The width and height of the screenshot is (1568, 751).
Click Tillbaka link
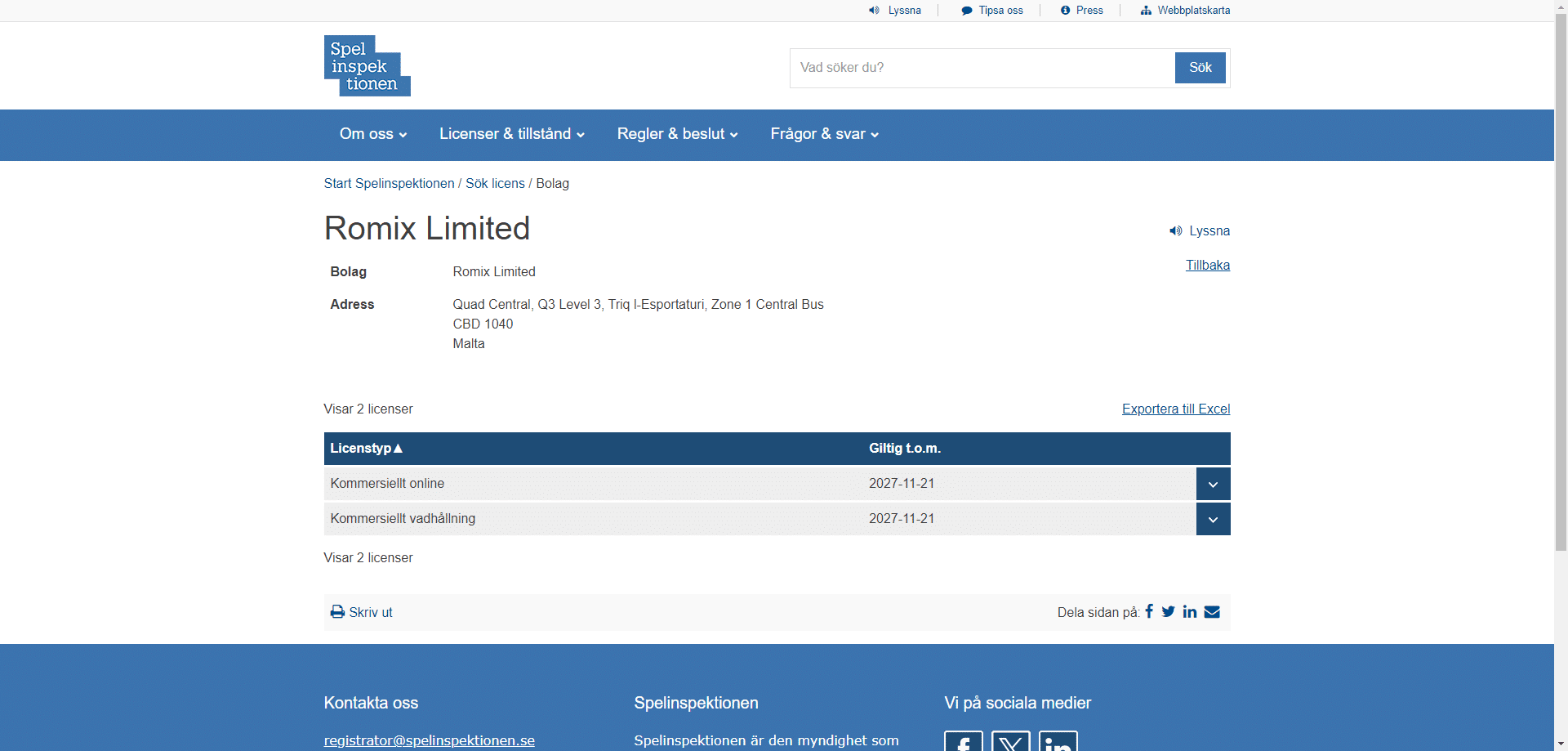click(x=1208, y=266)
